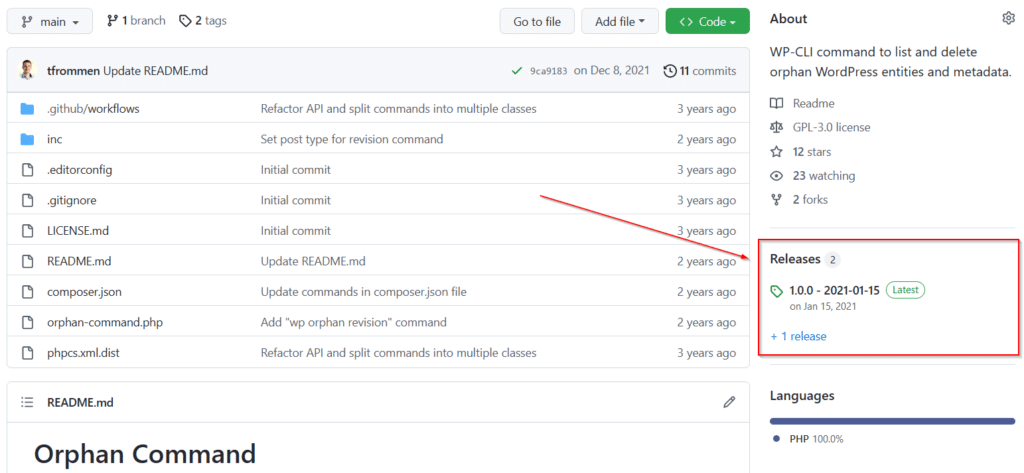The image size is (1024, 473).
Task: Open the inc folder
Action: coord(55,139)
